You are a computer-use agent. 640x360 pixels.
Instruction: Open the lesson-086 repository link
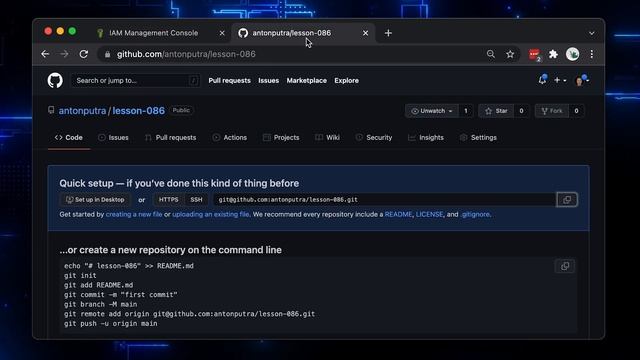pyautogui.click(x=139, y=111)
